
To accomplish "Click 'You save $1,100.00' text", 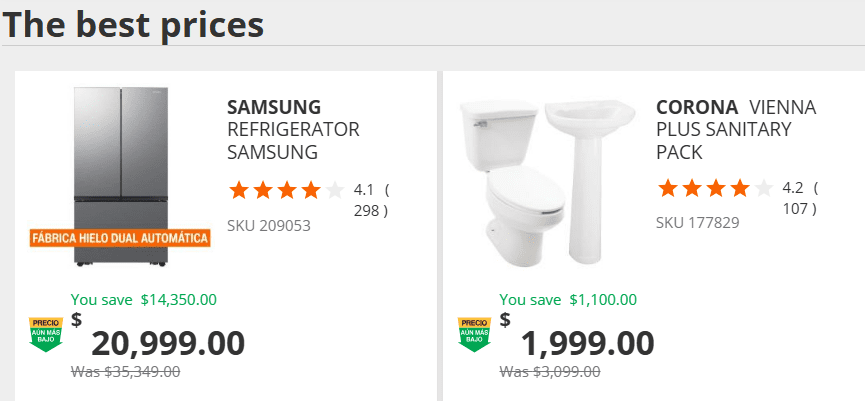I will click(568, 299).
